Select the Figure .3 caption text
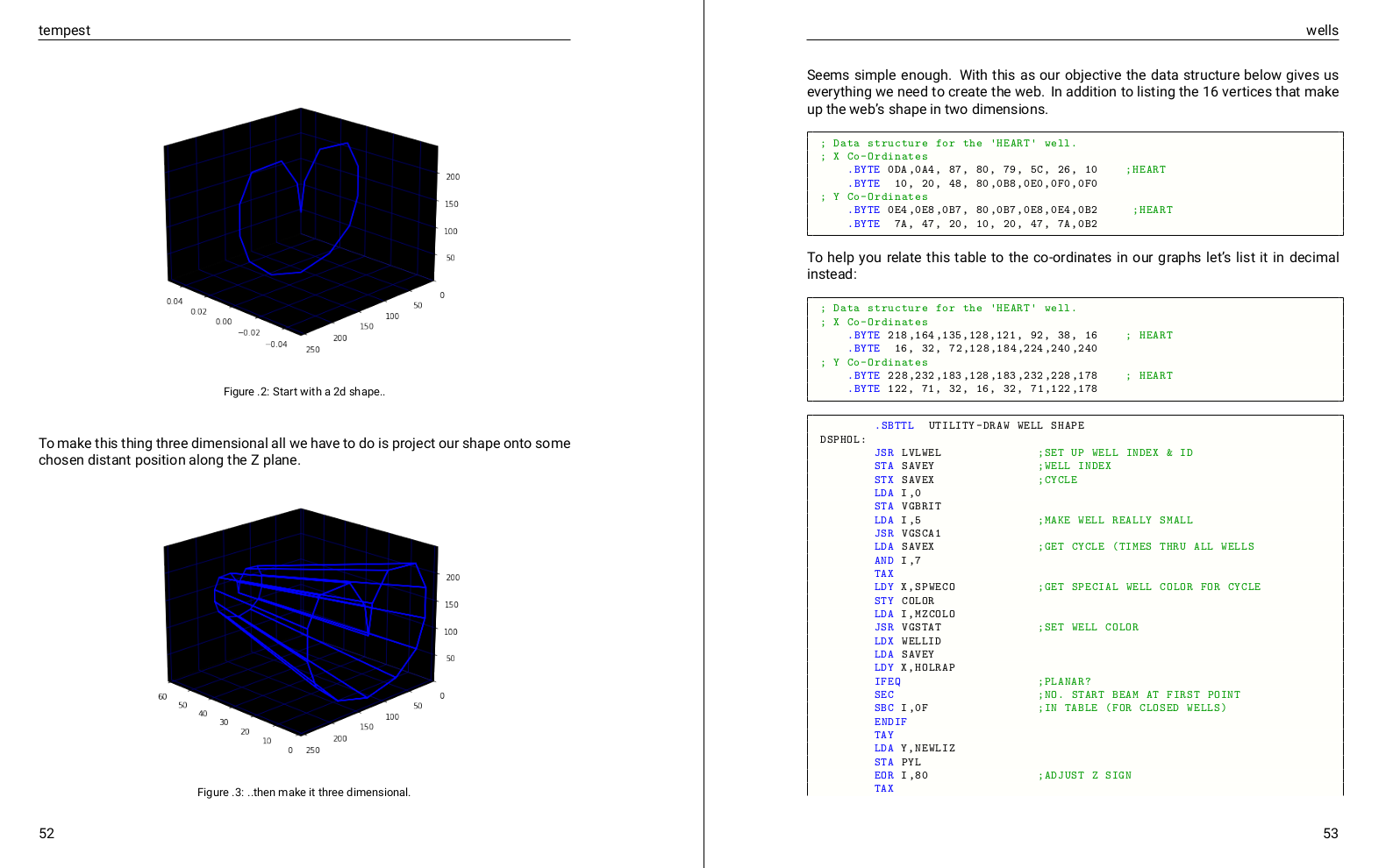 click(304, 793)
